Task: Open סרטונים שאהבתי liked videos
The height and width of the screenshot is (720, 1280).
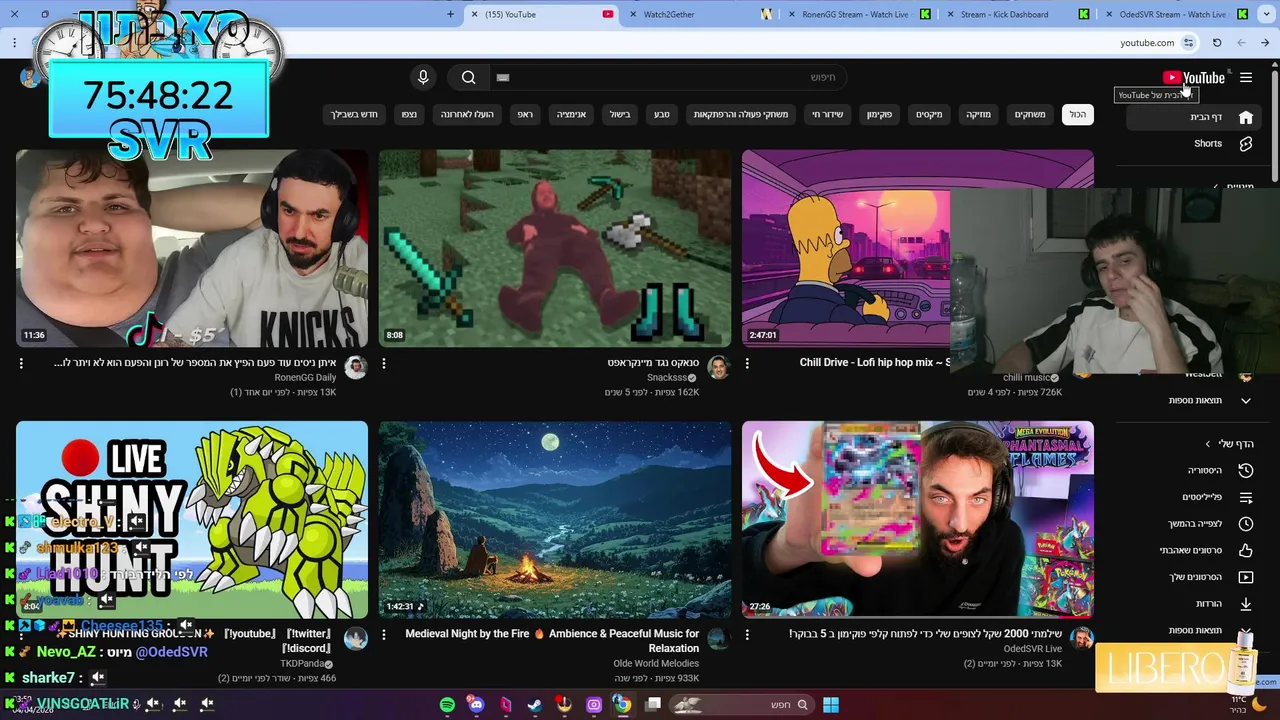Action: [1196, 550]
